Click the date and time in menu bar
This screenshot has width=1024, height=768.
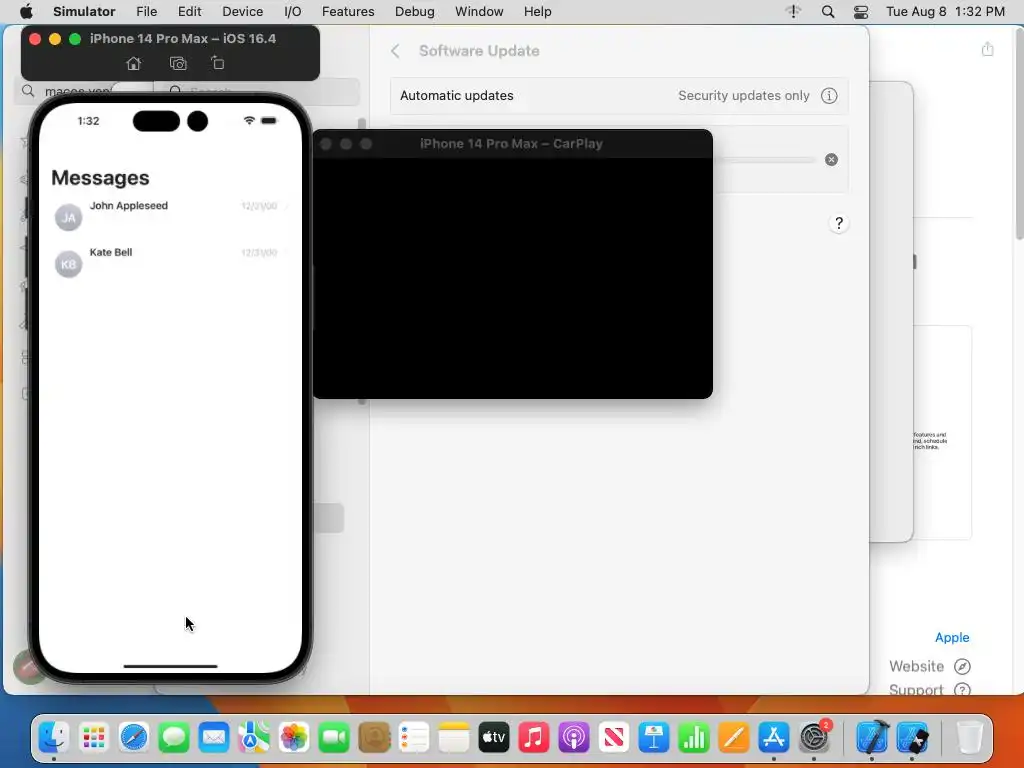(945, 12)
